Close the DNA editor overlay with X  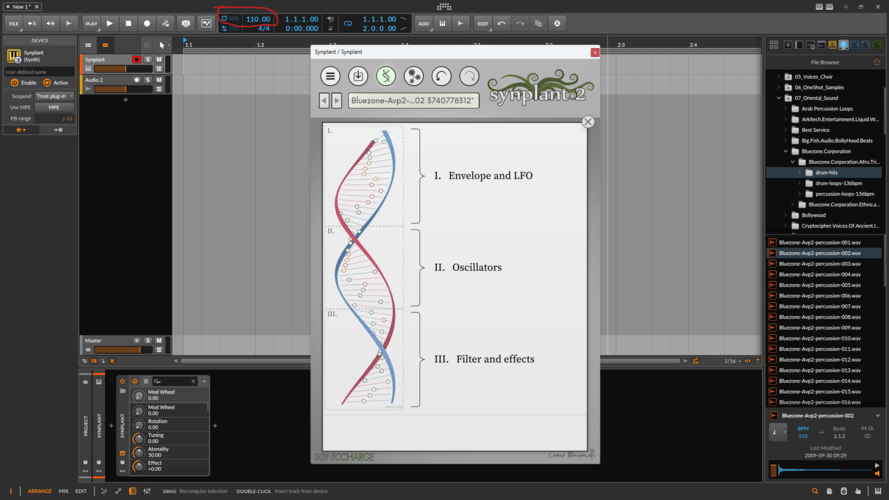point(588,122)
